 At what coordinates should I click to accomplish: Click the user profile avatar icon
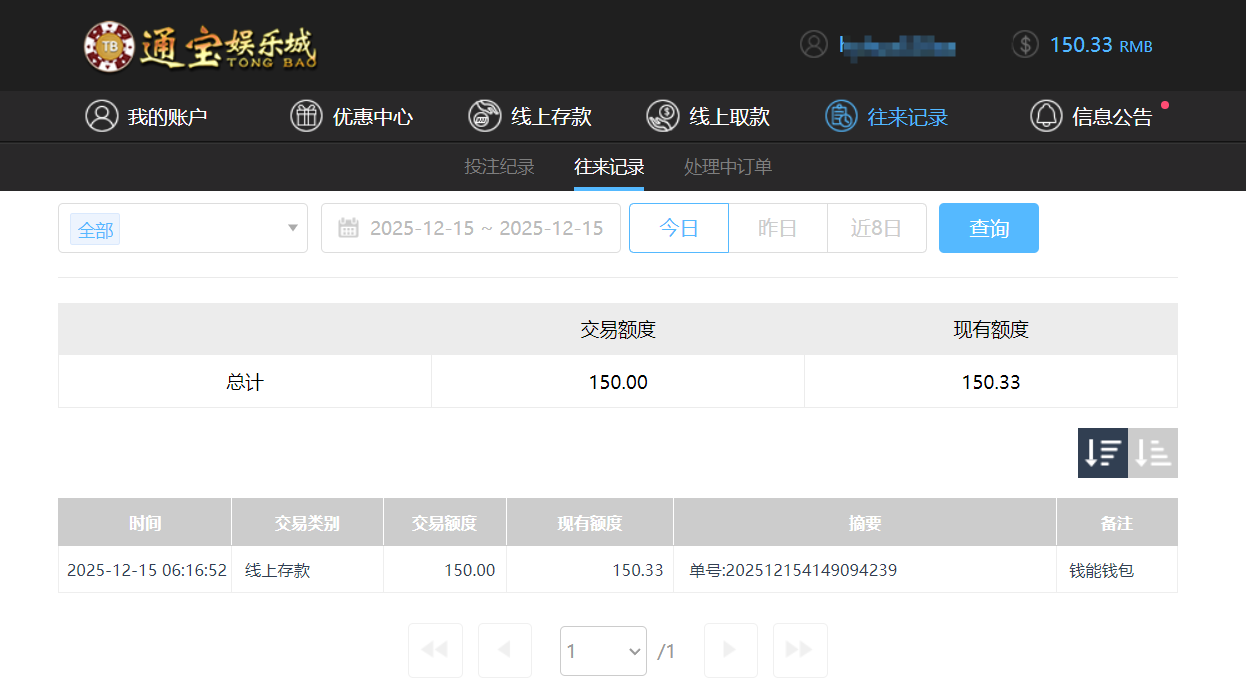pyautogui.click(x=813, y=46)
